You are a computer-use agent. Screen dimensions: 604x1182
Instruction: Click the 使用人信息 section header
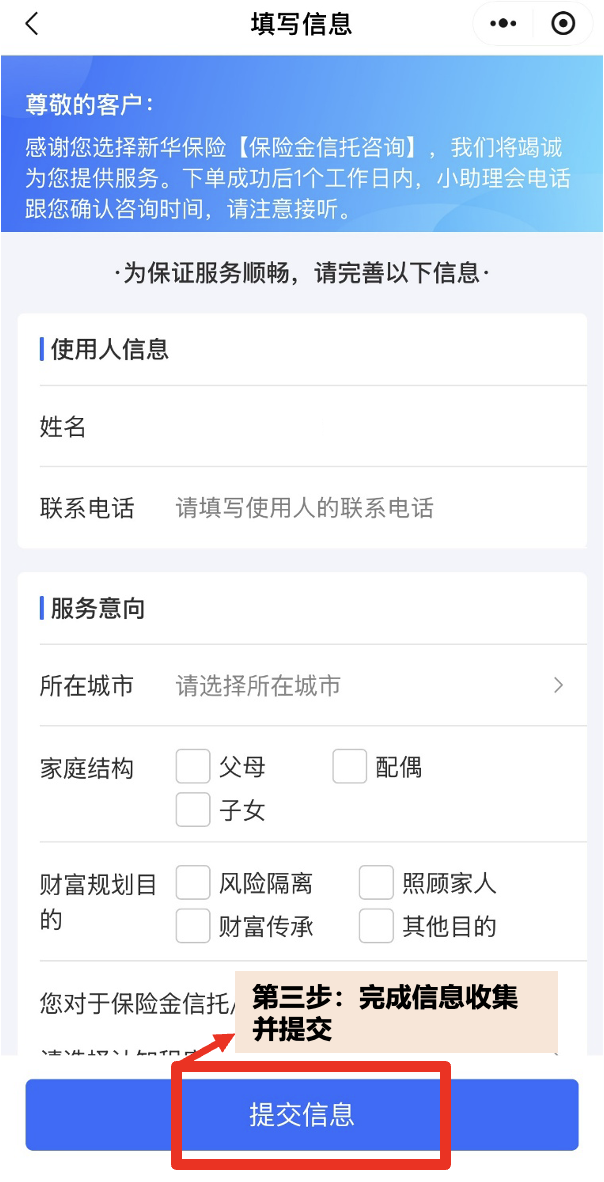point(110,349)
